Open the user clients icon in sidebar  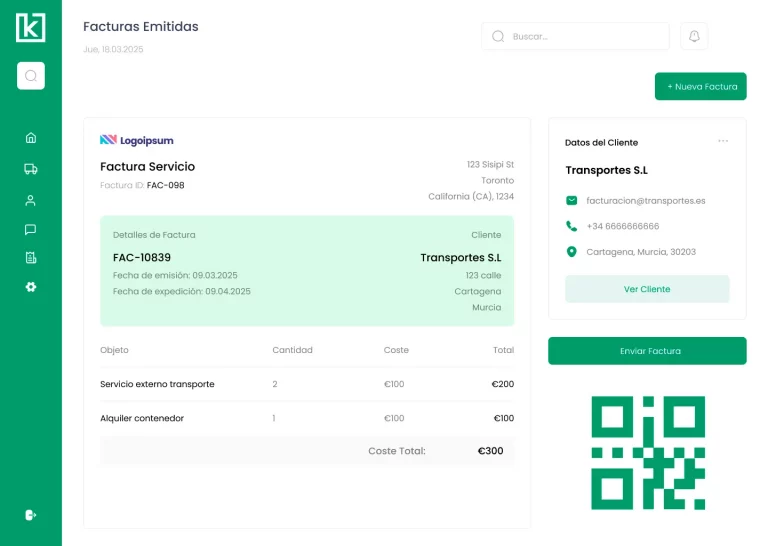pyautogui.click(x=31, y=200)
